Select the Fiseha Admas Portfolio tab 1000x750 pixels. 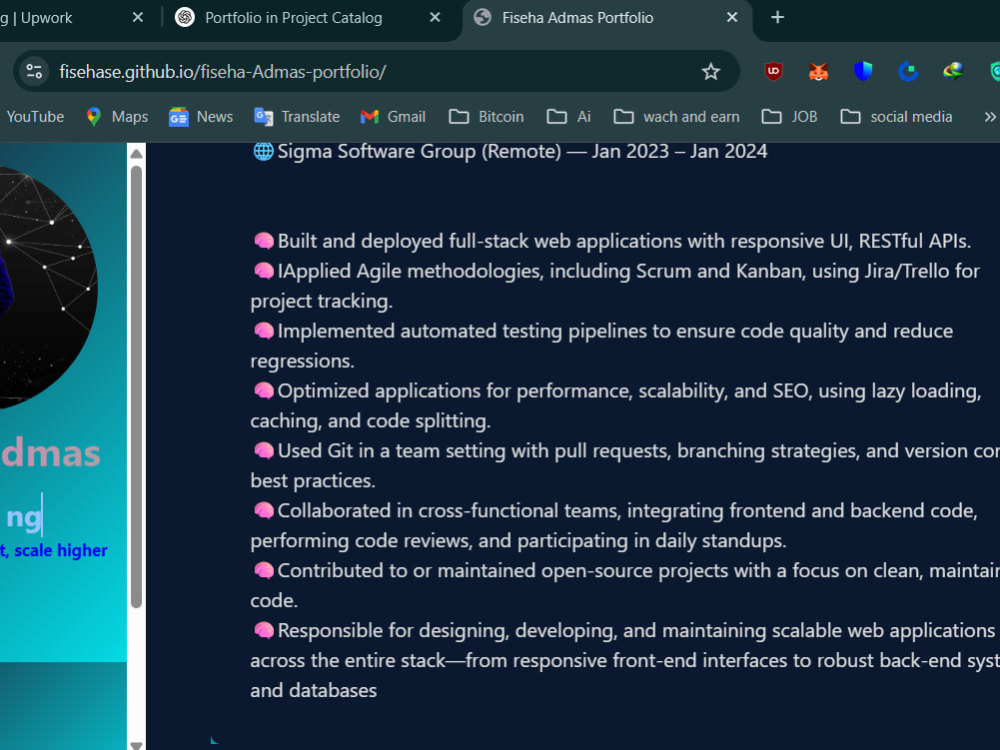tap(577, 18)
